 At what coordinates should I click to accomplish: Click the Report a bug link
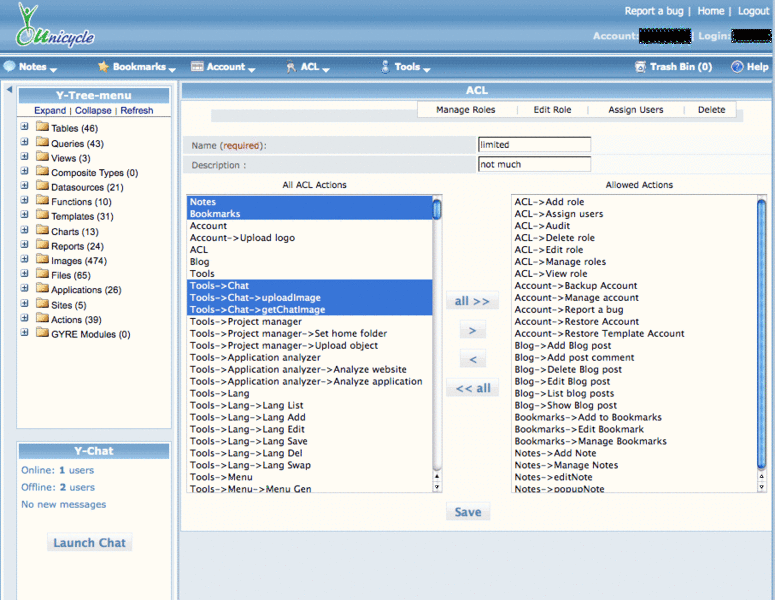click(x=654, y=11)
